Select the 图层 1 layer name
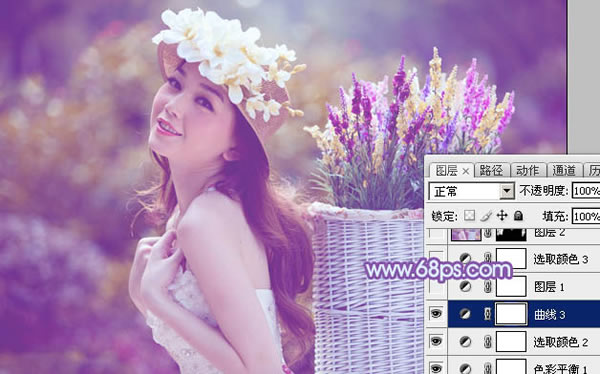The image size is (600, 374). tap(549, 287)
